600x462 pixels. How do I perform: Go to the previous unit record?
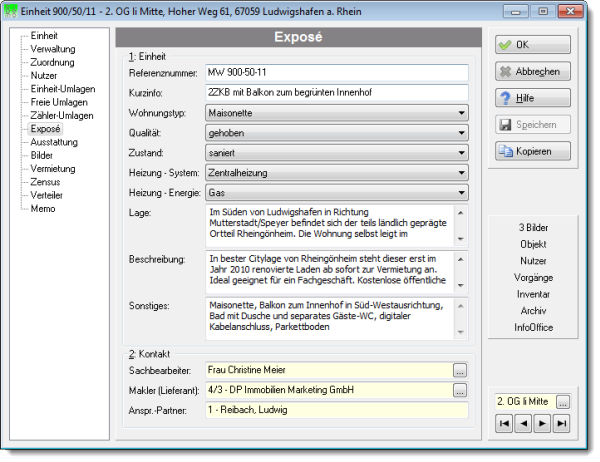tap(523, 423)
